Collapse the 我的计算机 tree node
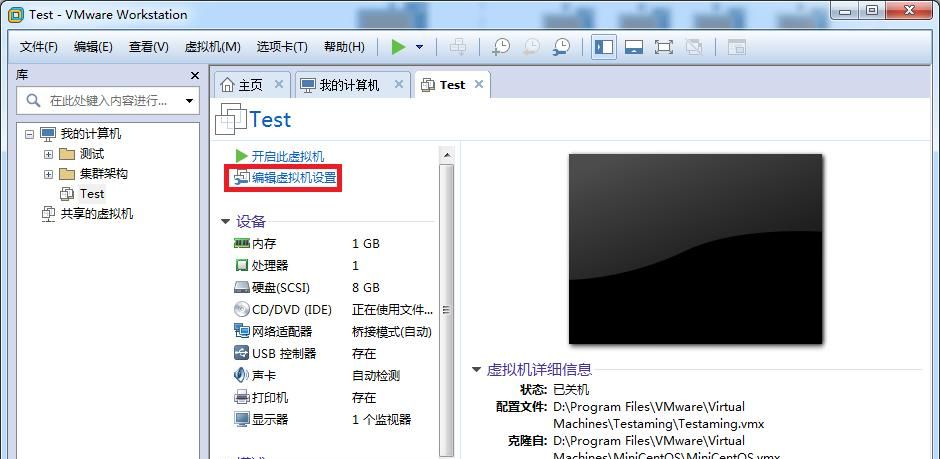940x459 pixels. coord(29,134)
